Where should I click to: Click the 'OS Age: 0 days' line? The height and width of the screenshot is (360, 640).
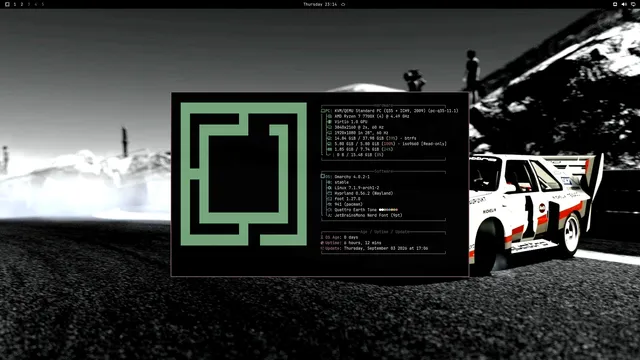coord(340,237)
